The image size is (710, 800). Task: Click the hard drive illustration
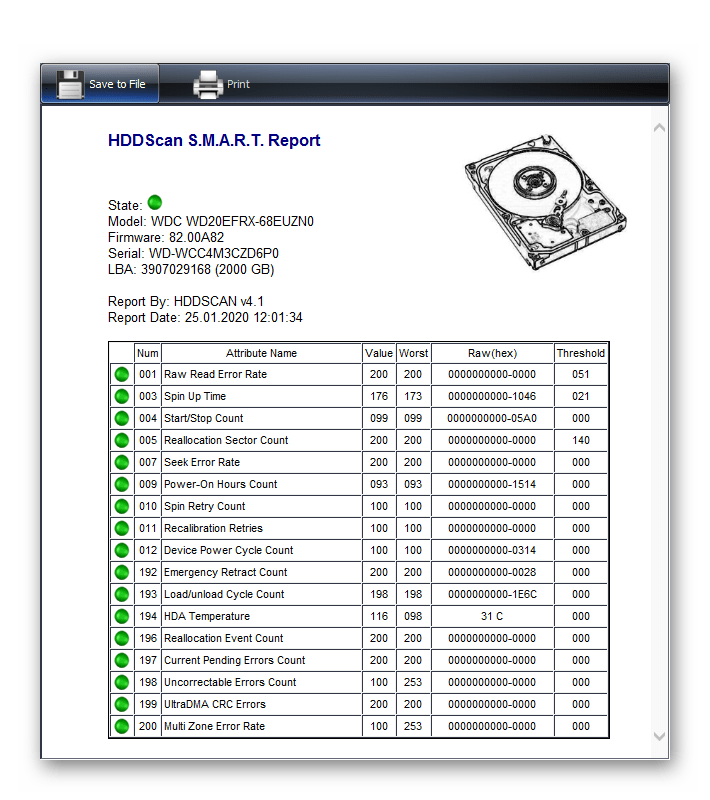coord(545,202)
